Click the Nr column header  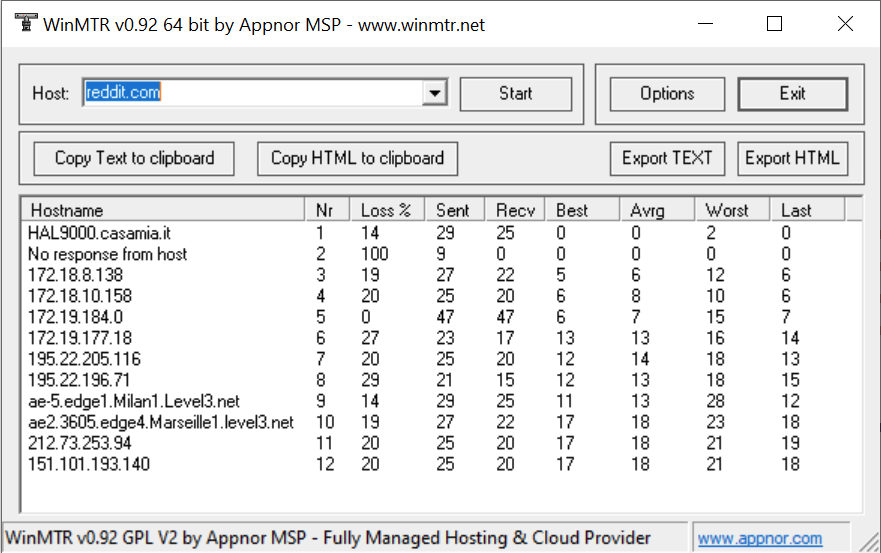[x=327, y=210]
